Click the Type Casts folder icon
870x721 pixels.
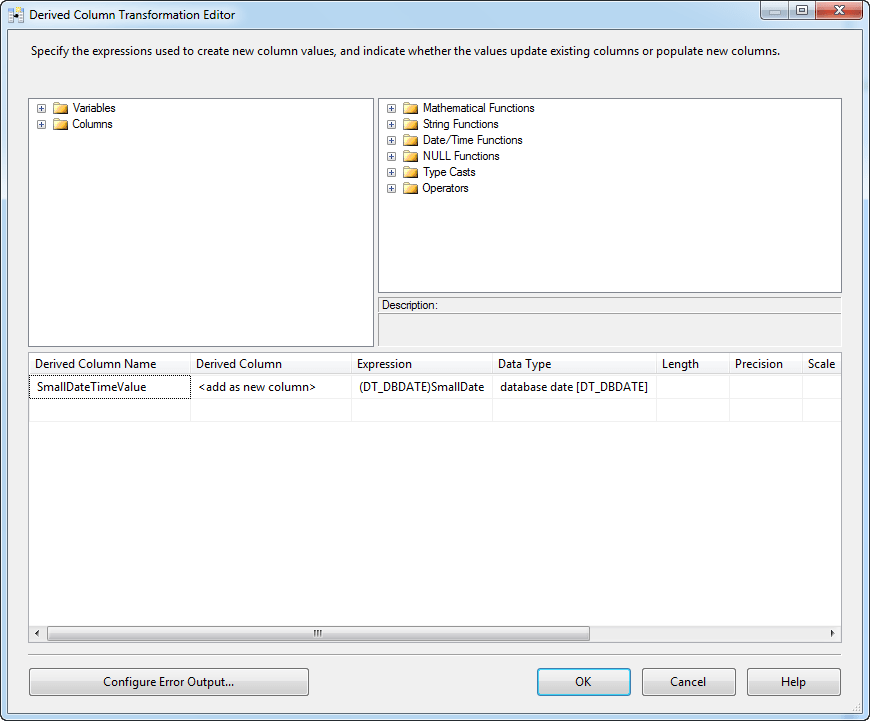click(411, 172)
